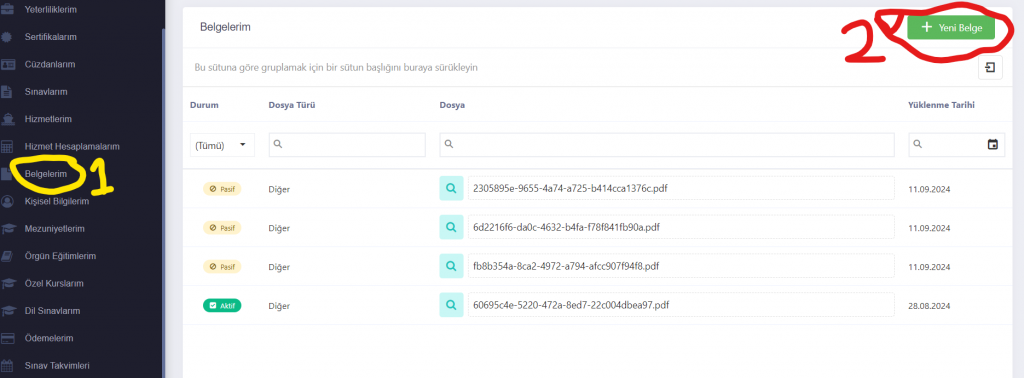Click file name 60695c4e-5220-472a-8ed7-22c004dbea97.pdf
The image size is (1024, 378).
point(571,304)
